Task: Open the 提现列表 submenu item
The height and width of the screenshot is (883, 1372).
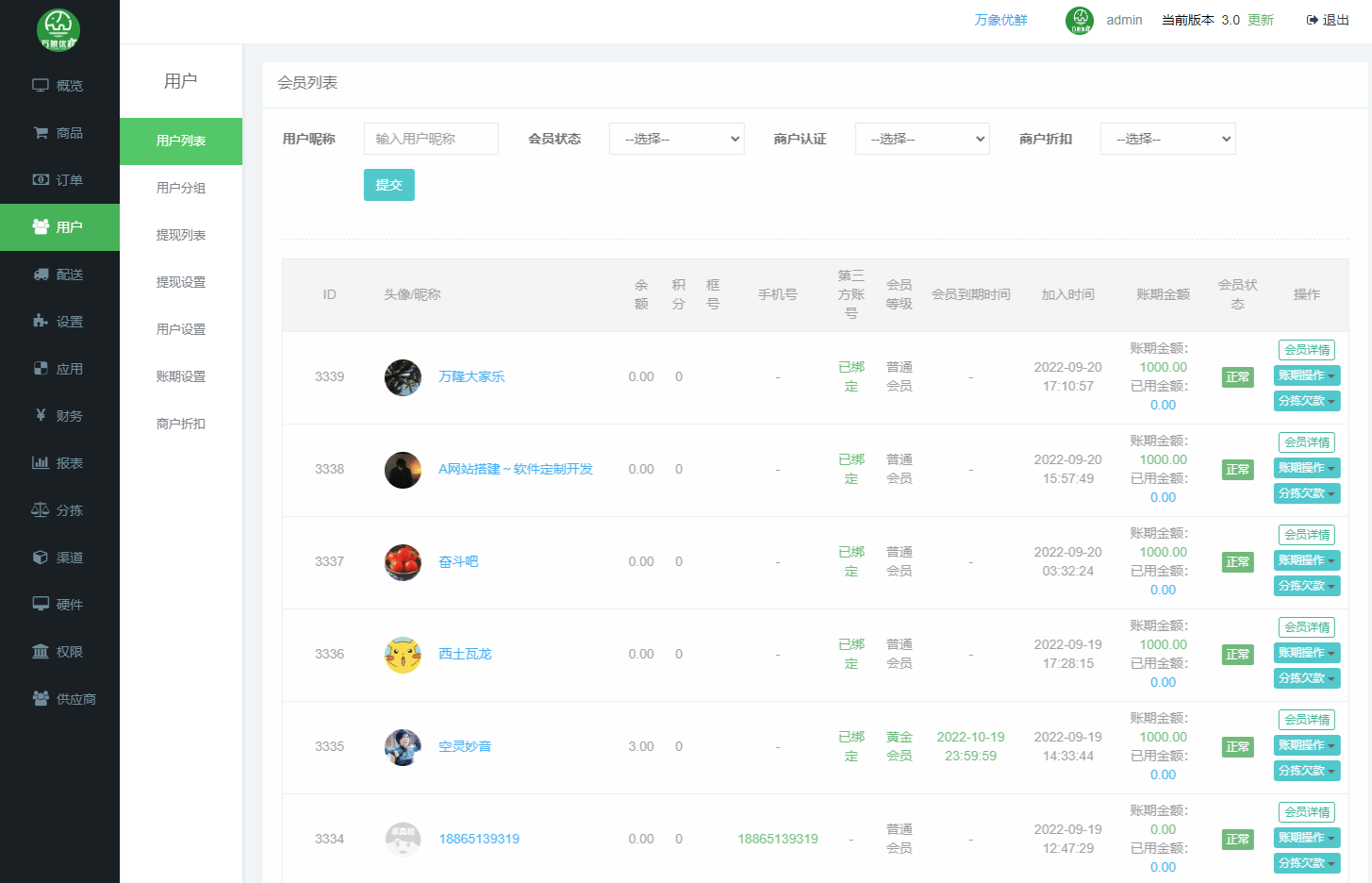Action: [x=181, y=235]
